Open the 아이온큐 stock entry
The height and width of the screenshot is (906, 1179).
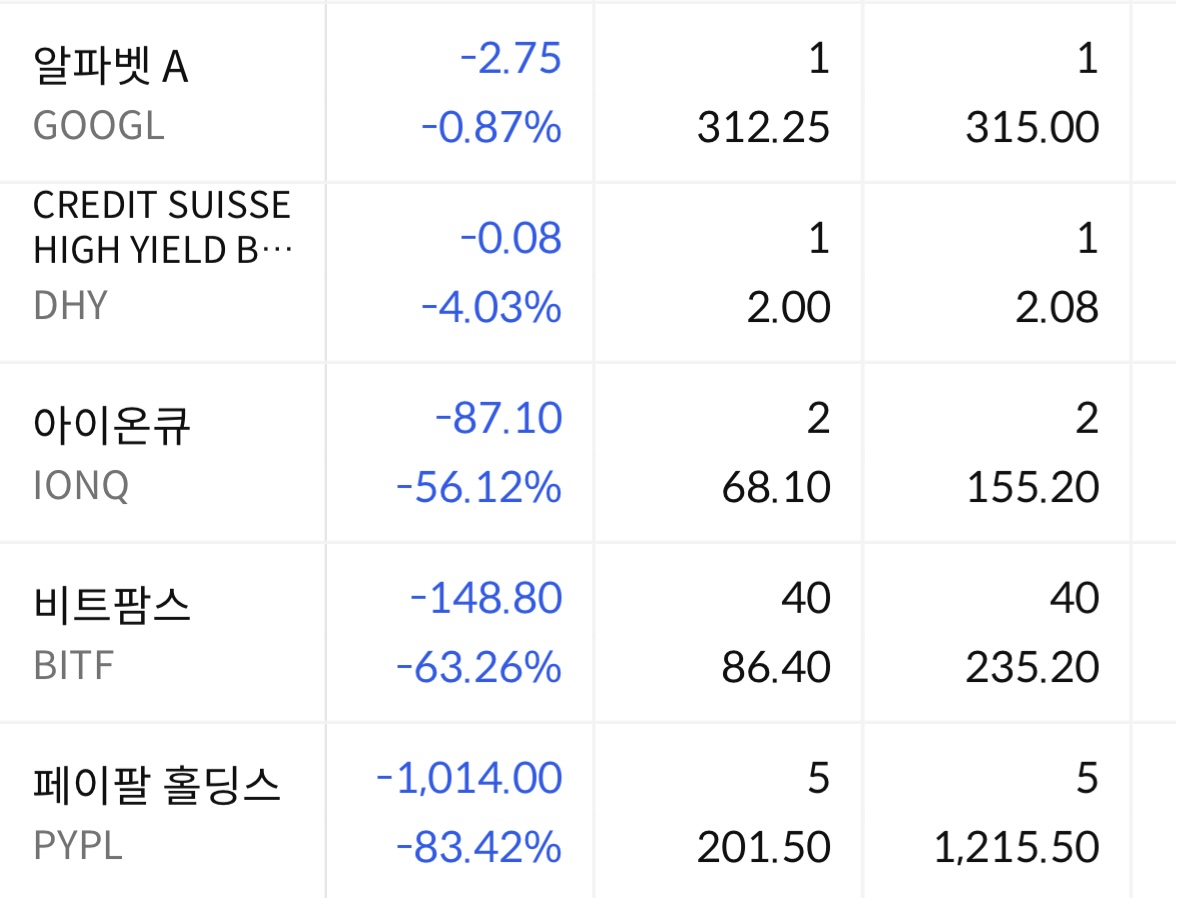coord(111,425)
